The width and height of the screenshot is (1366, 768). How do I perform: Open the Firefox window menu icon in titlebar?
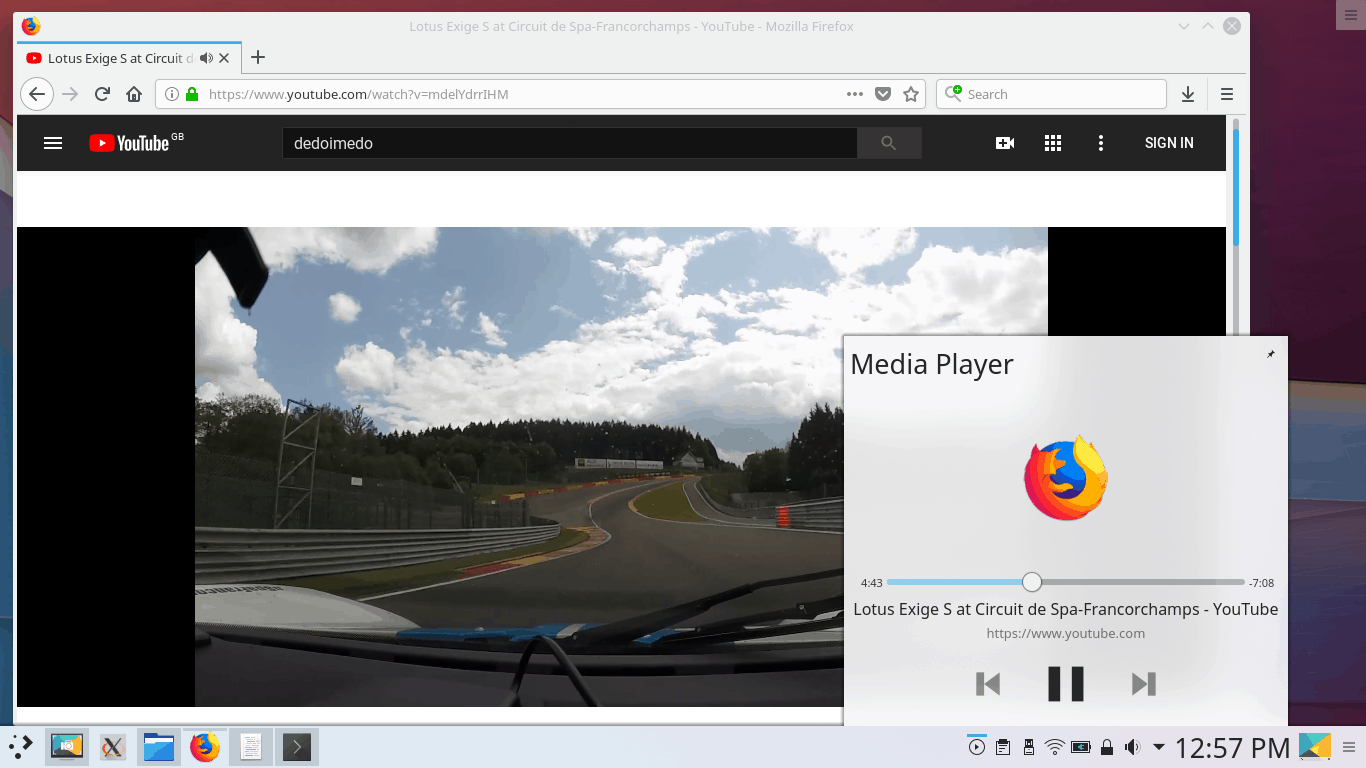[x=31, y=26]
